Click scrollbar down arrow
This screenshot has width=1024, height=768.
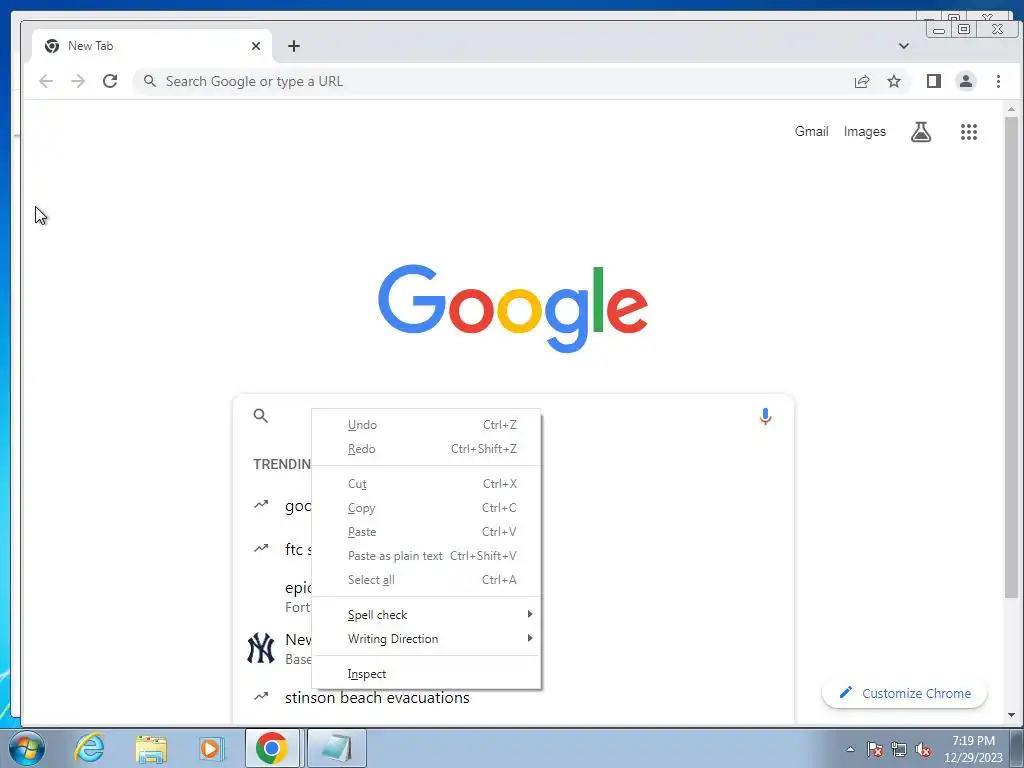point(1011,715)
